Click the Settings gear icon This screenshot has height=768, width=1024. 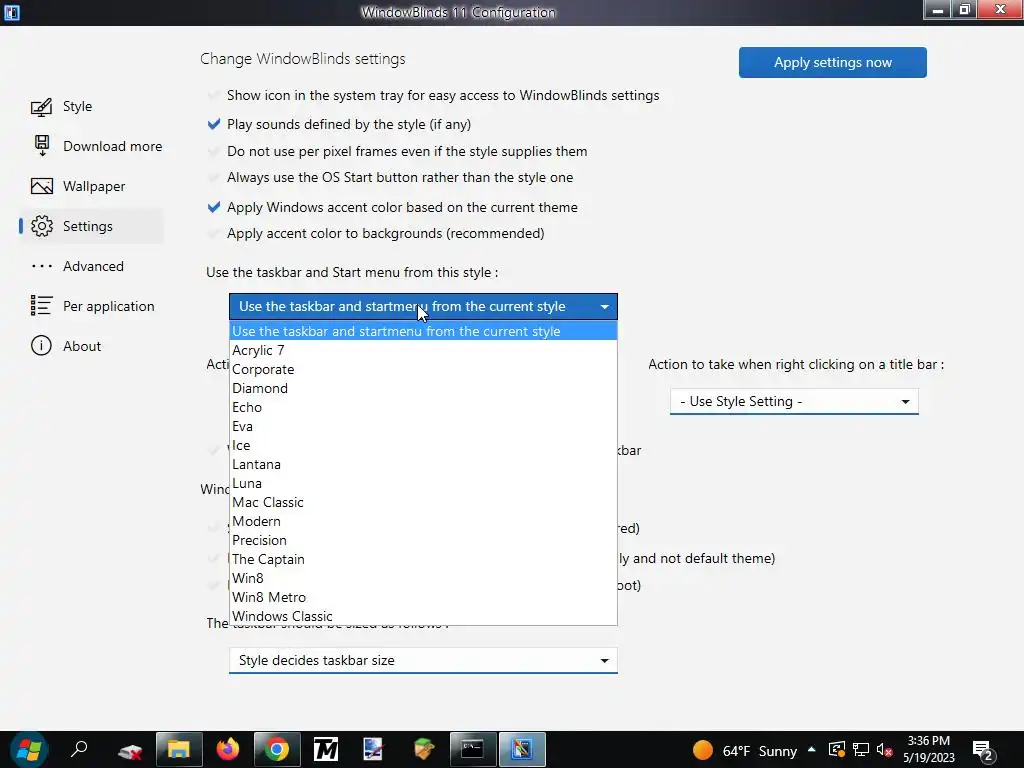click(x=42, y=226)
